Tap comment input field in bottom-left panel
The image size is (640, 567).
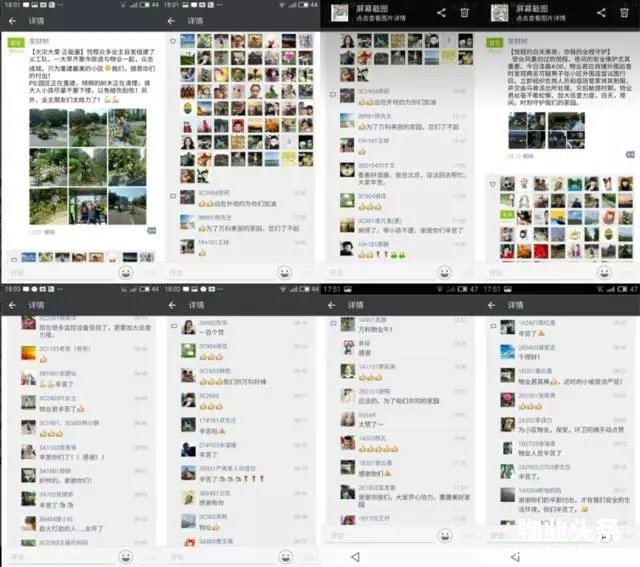click(60, 556)
